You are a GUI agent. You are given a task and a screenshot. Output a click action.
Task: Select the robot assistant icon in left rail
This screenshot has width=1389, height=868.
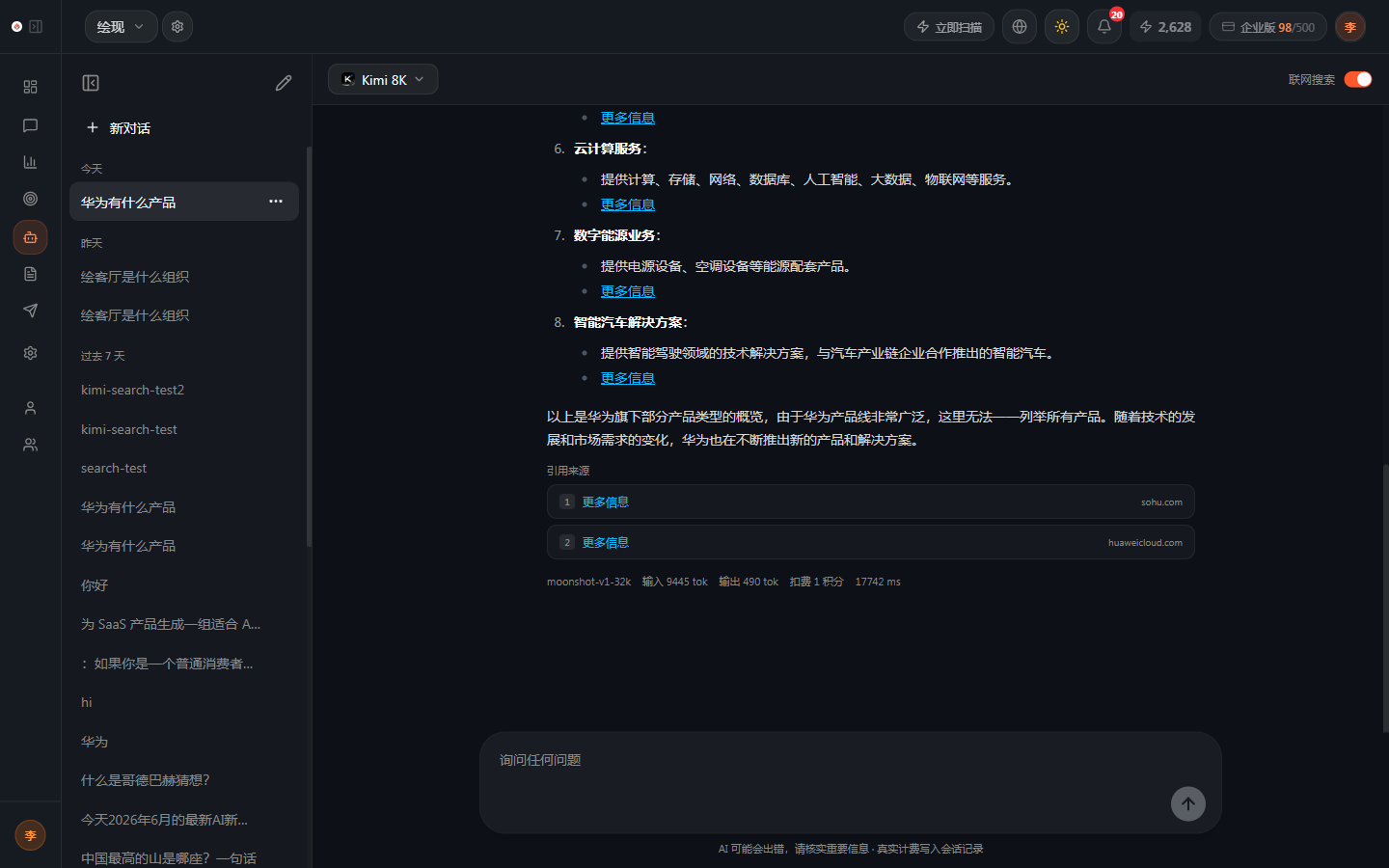point(30,237)
